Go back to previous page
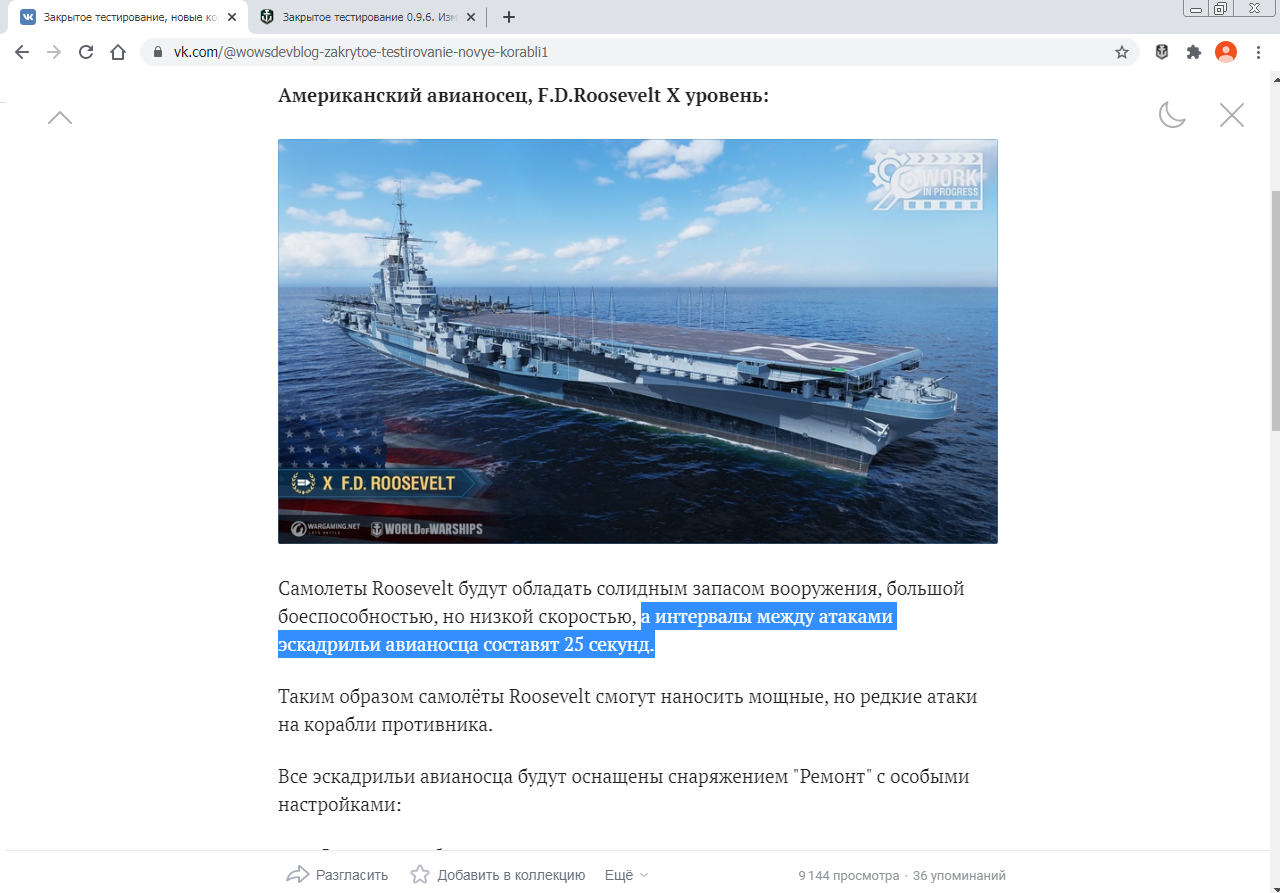Viewport: 1280px width, 893px height. point(22,52)
